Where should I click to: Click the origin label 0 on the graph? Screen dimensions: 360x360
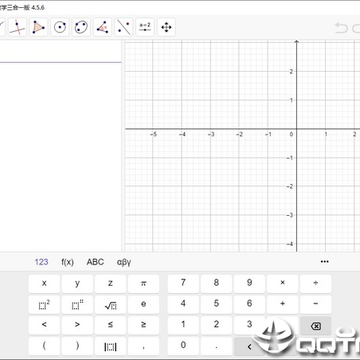[291, 134]
